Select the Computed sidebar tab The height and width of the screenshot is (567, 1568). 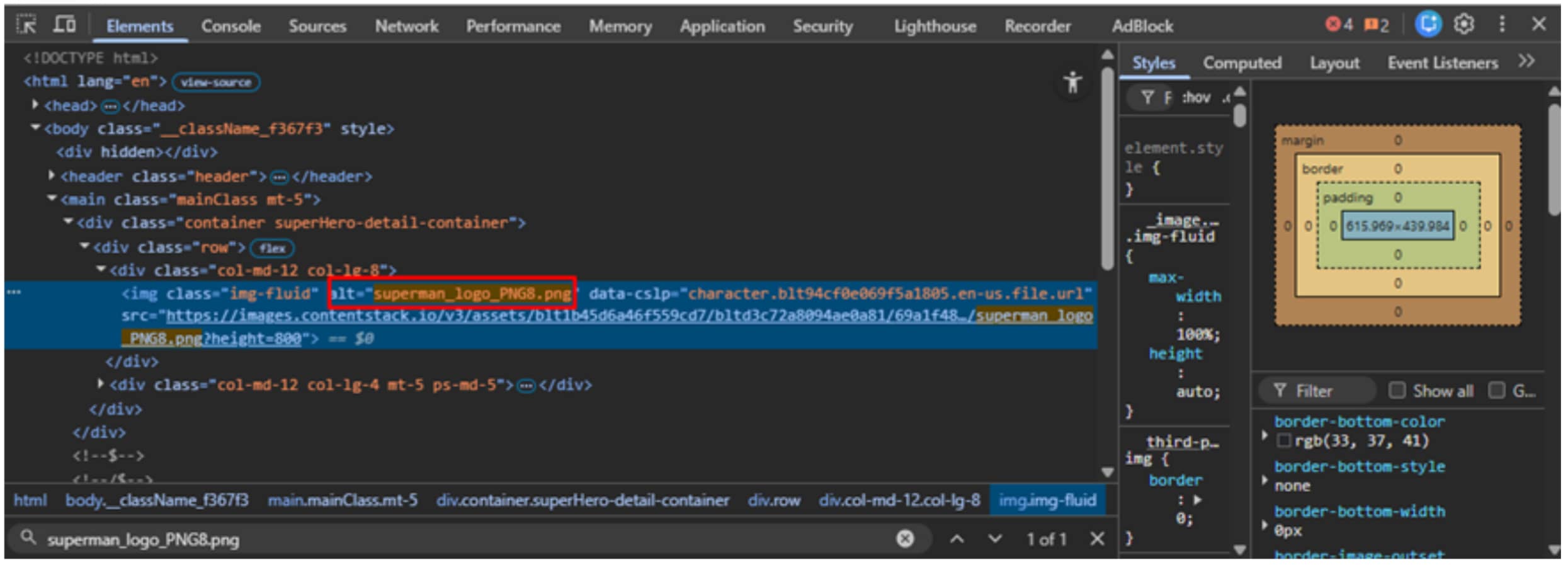point(1242,63)
